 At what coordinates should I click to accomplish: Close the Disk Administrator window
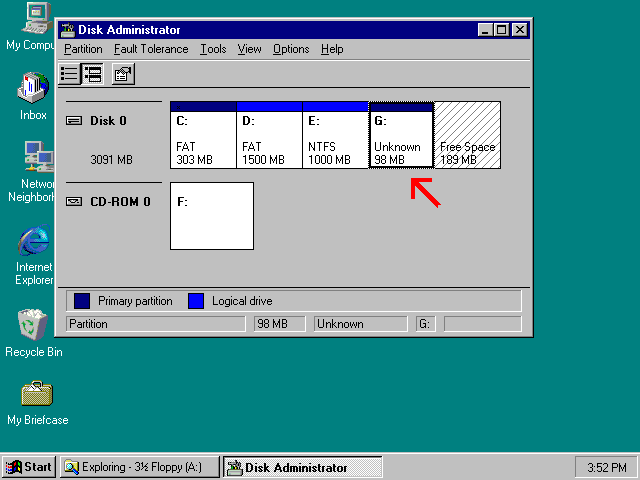(520, 30)
